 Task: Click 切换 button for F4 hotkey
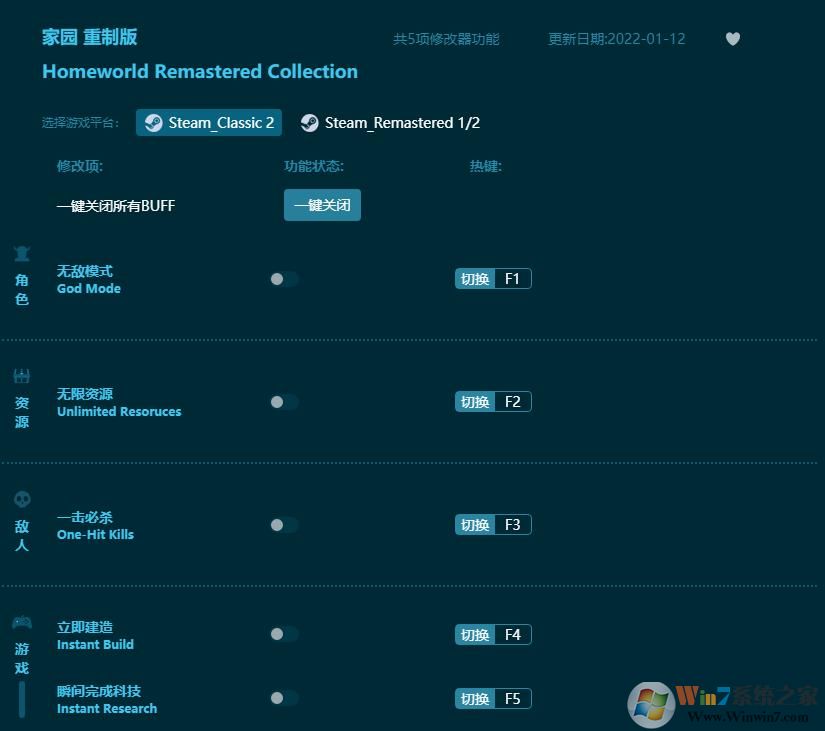click(475, 635)
